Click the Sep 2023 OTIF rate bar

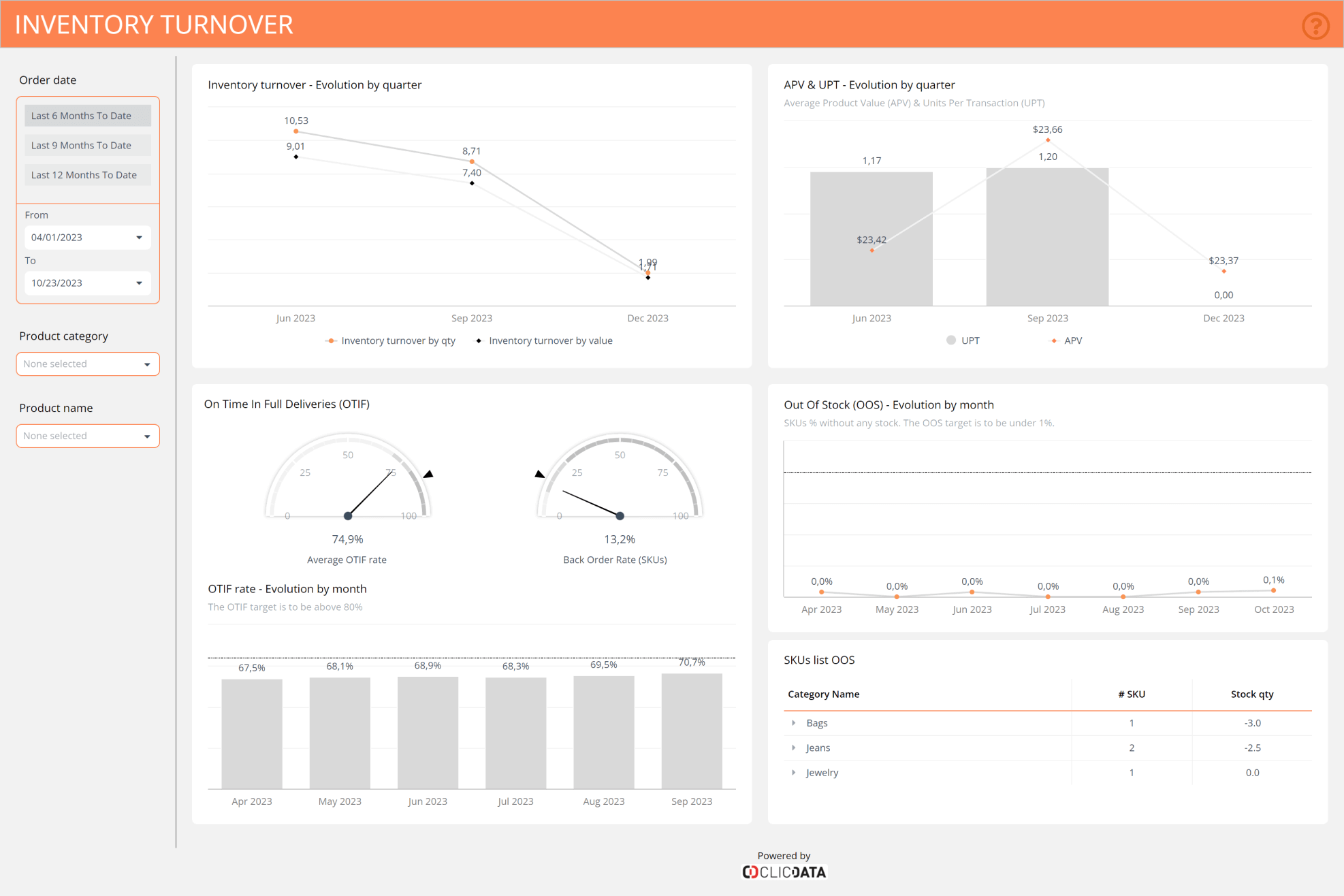click(691, 731)
